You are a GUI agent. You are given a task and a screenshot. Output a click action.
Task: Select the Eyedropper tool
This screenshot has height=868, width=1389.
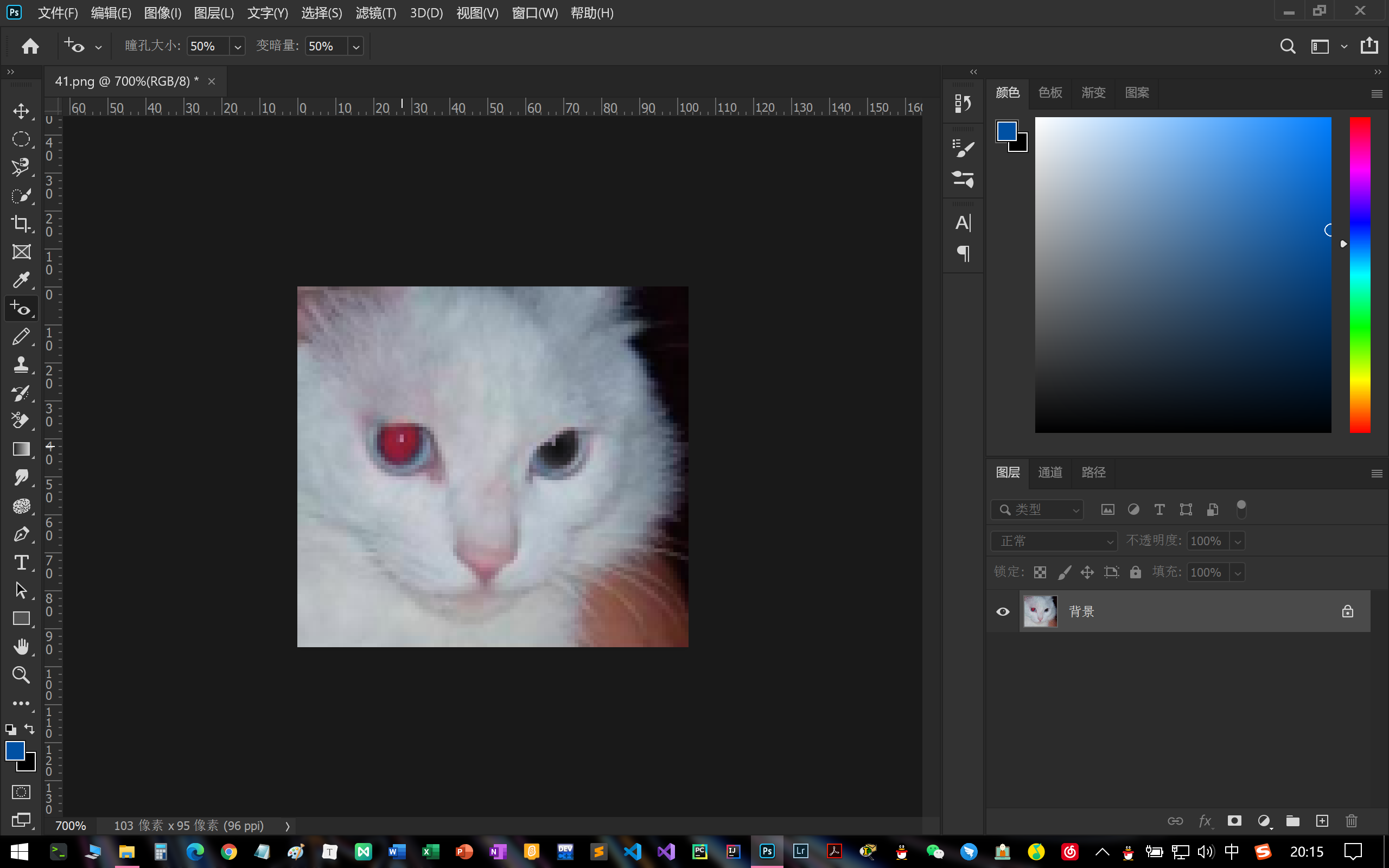pos(21,279)
